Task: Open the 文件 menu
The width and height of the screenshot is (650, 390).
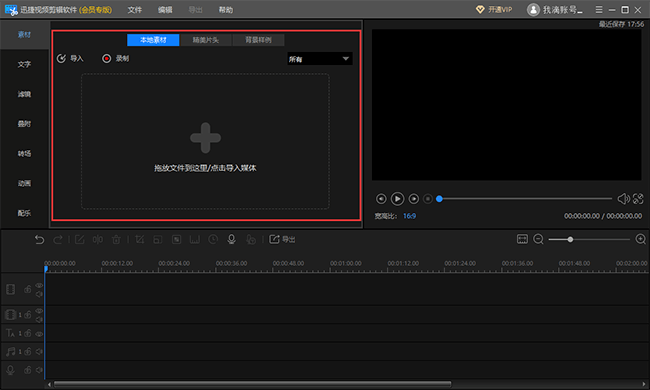Action: click(134, 10)
